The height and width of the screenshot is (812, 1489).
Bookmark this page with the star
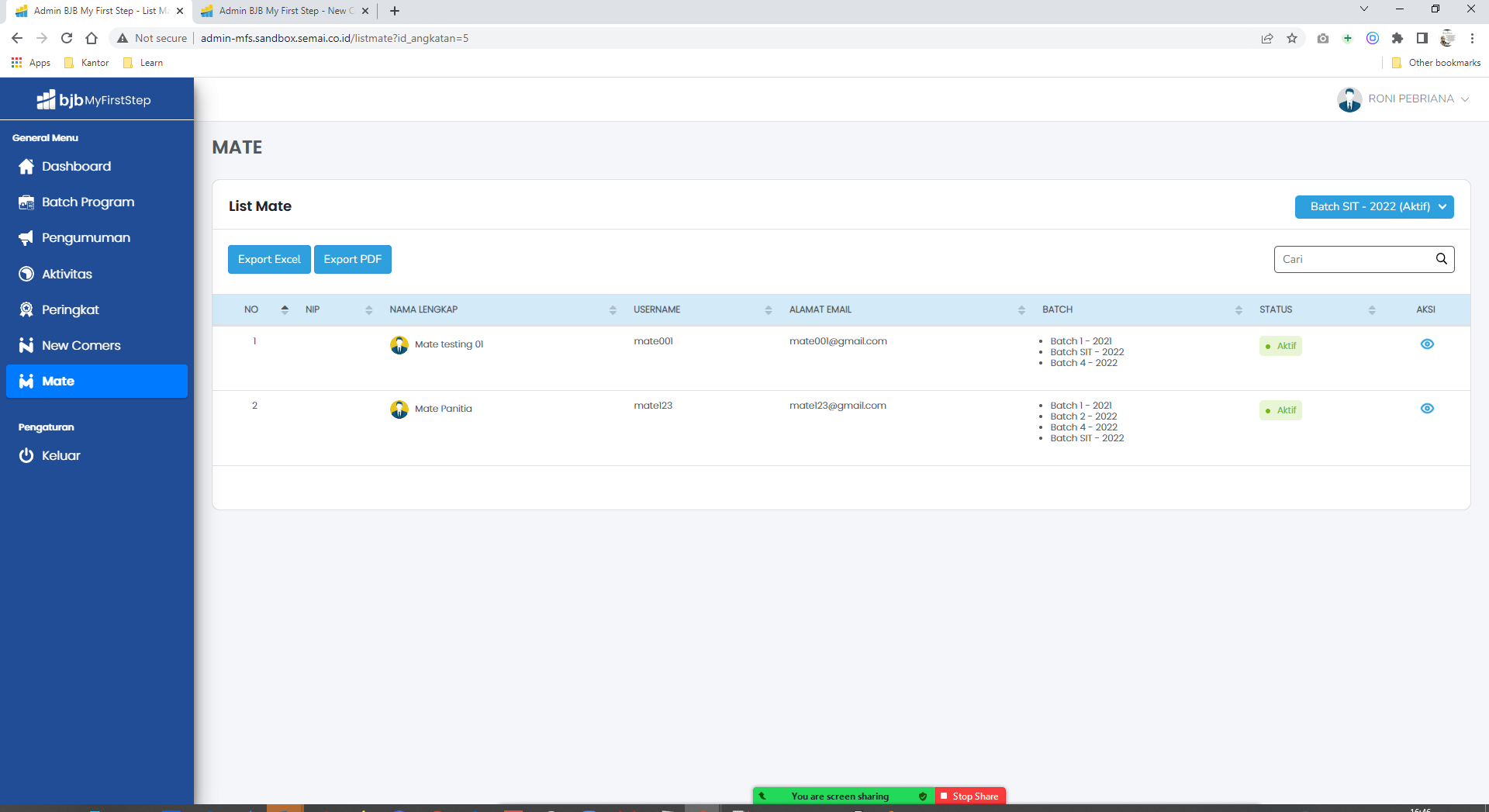1292,38
